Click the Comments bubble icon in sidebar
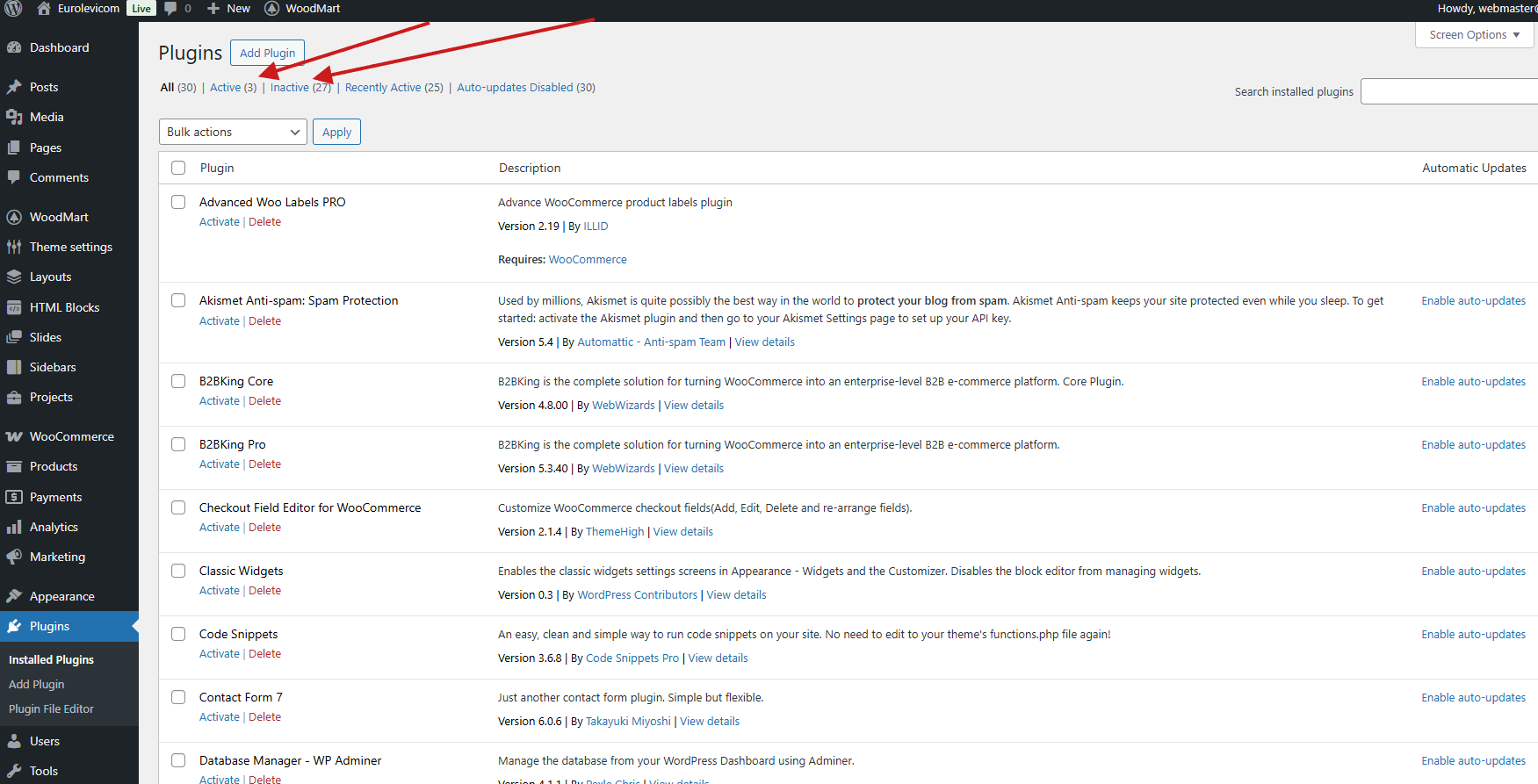1538x784 pixels. click(x=14, y=177)
